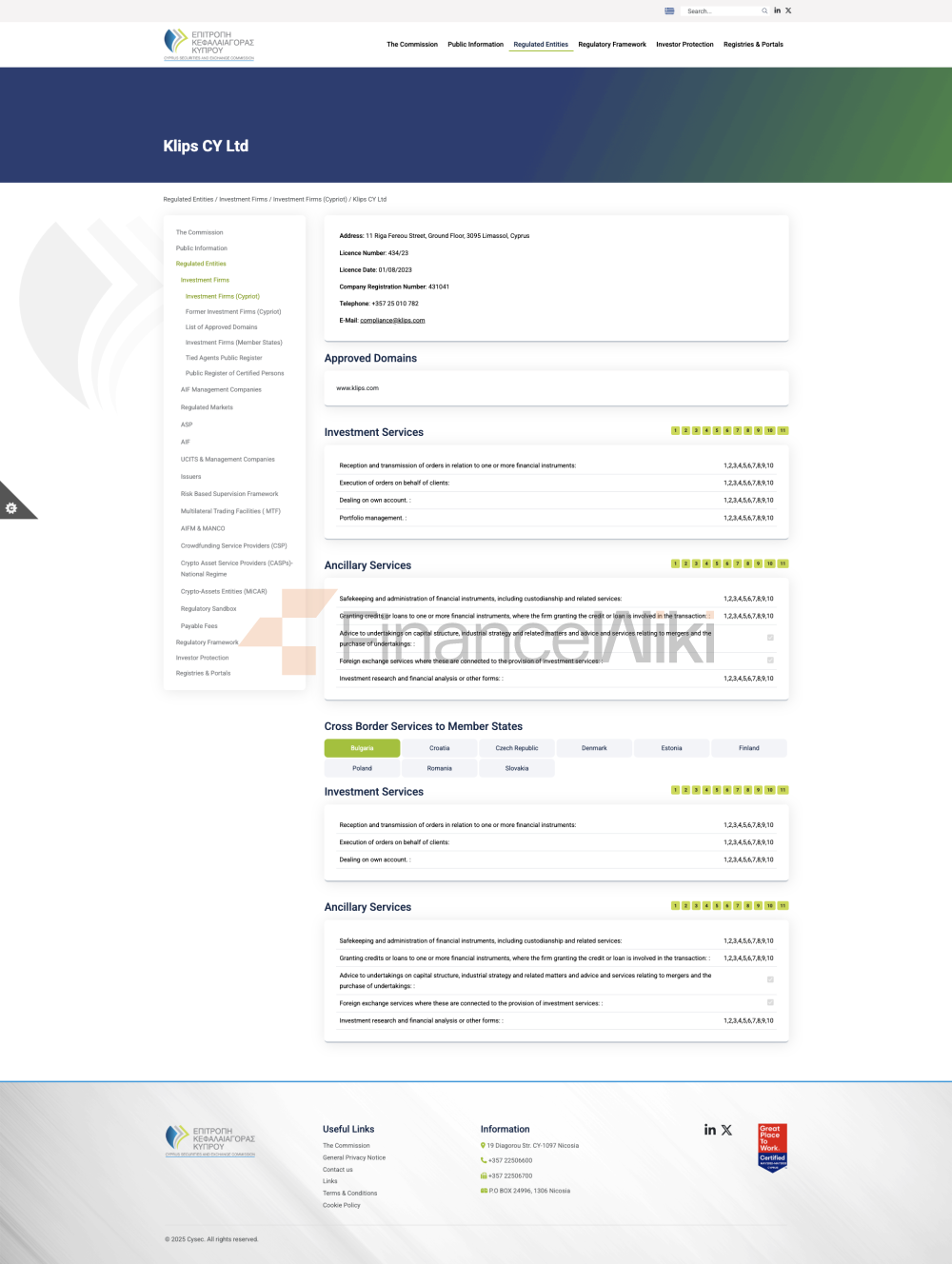Viewport: 952px width, 1264px height.
Task: Open the gear settings widget on the left edge
Action: point(11,508)
